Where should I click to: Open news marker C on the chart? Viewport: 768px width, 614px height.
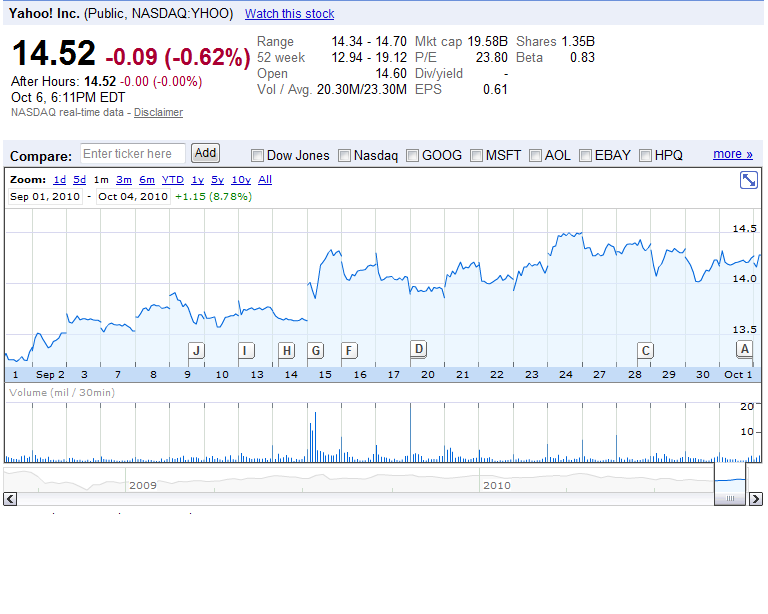pos(646,351)
